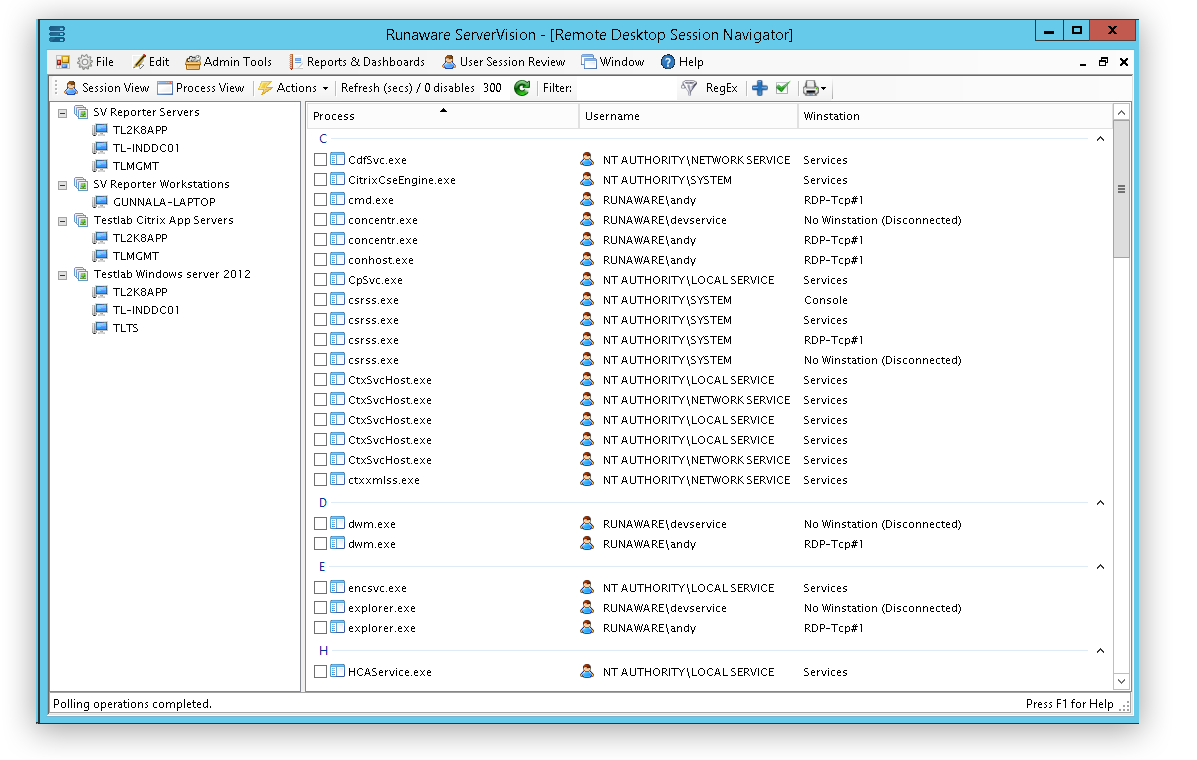Click the process icon next to HCAService.exe
Screen dimensions: 1197x760
[337, 671]
